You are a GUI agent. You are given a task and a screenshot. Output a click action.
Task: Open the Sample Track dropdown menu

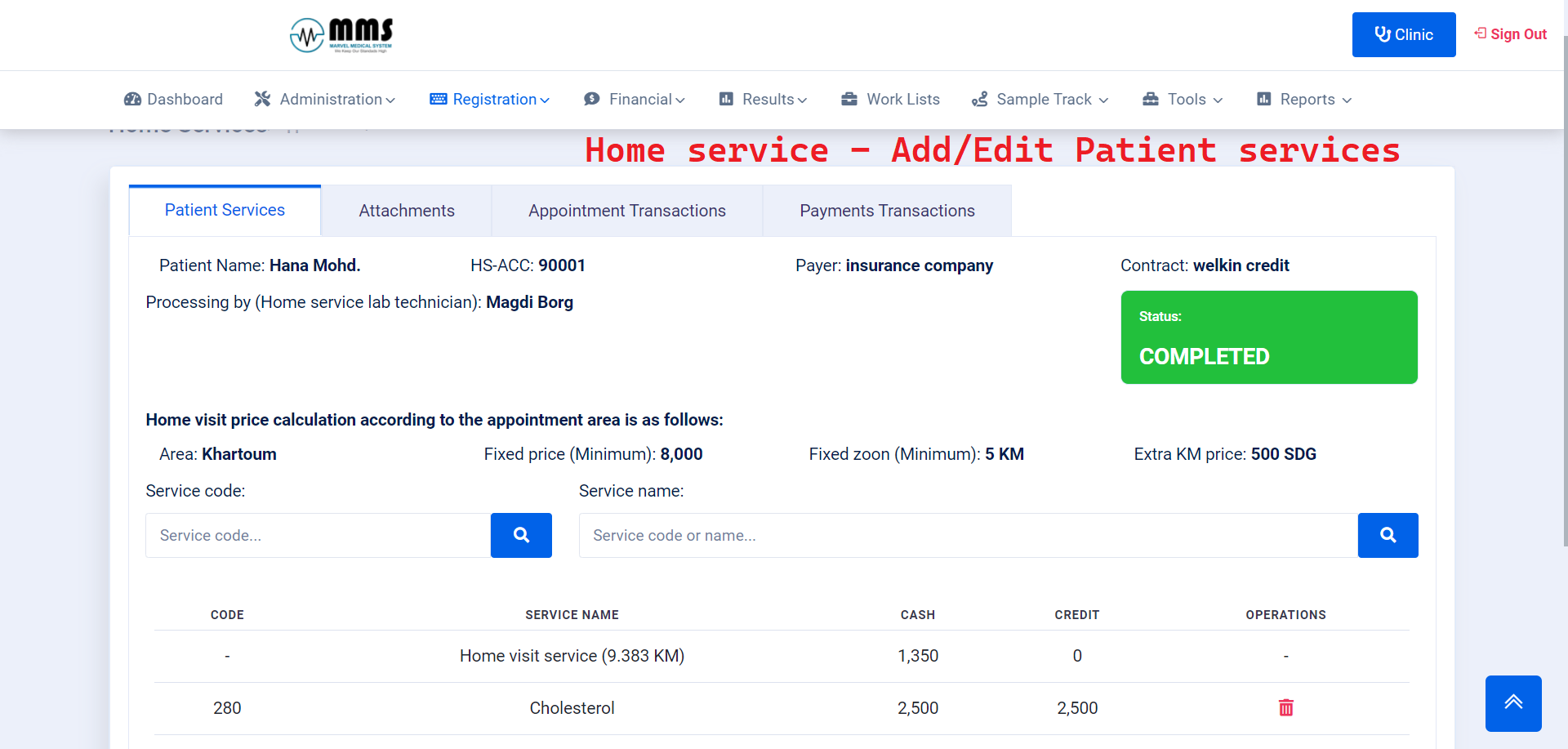(x=1104, y=100)
